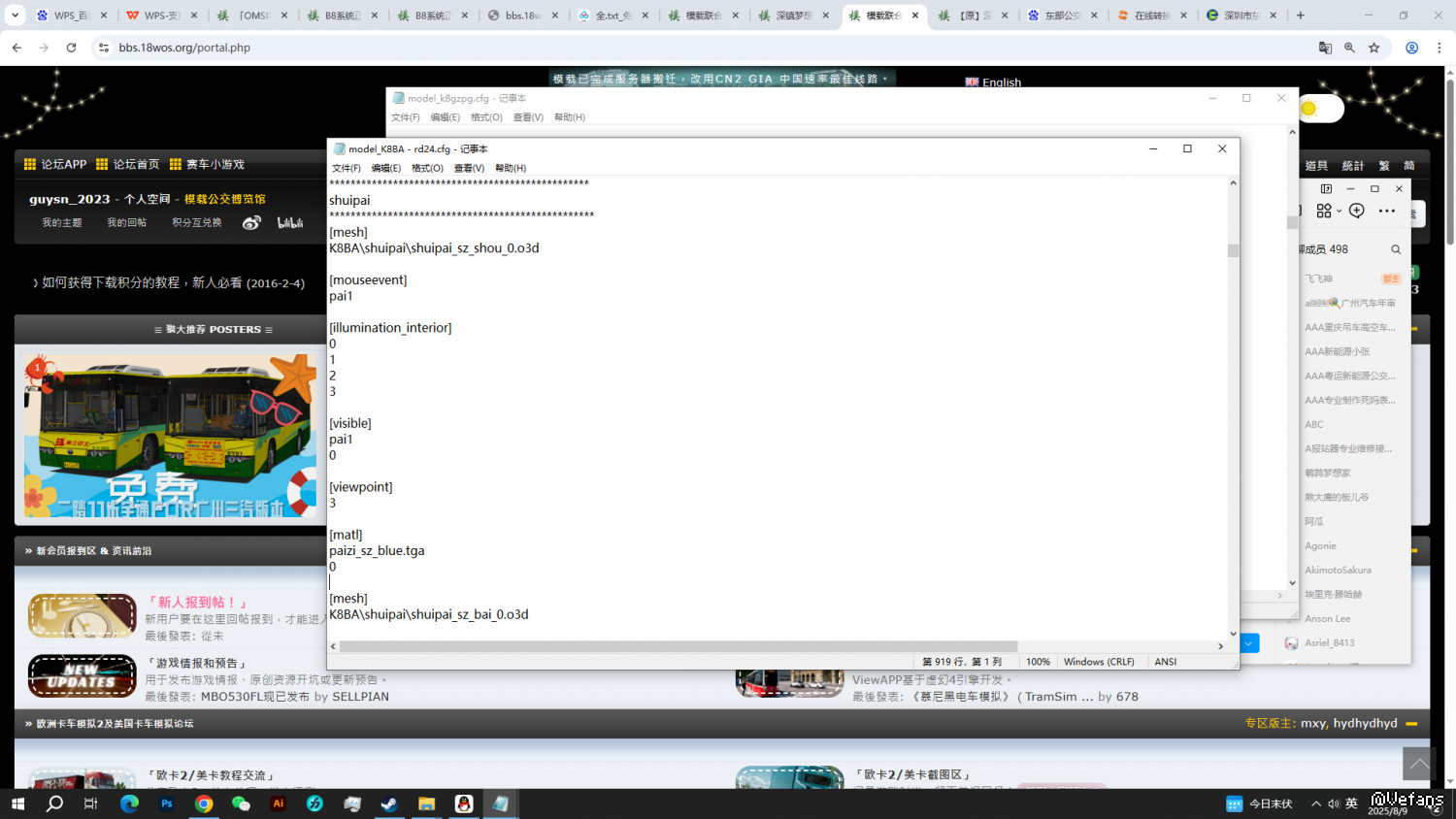
Task: Open 我的回帖 link
Action: coord(127,223)
